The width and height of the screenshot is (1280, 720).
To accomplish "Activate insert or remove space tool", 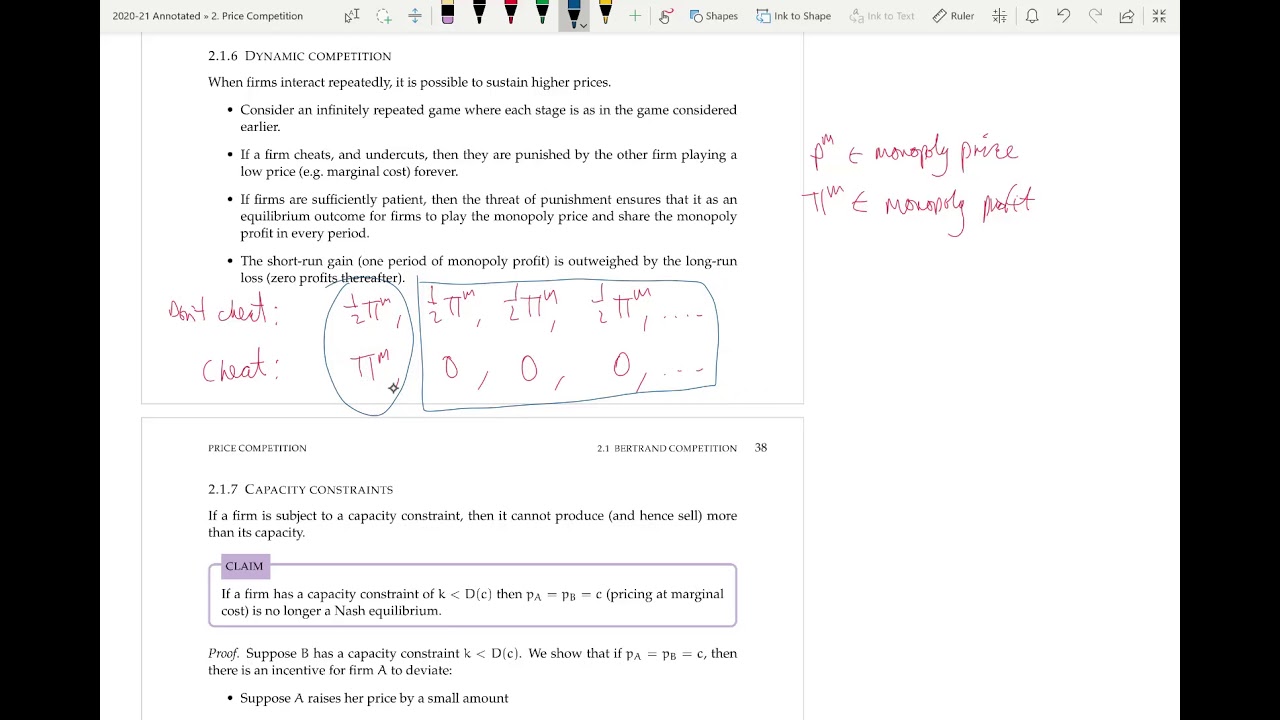I will (x=415, y=16).
